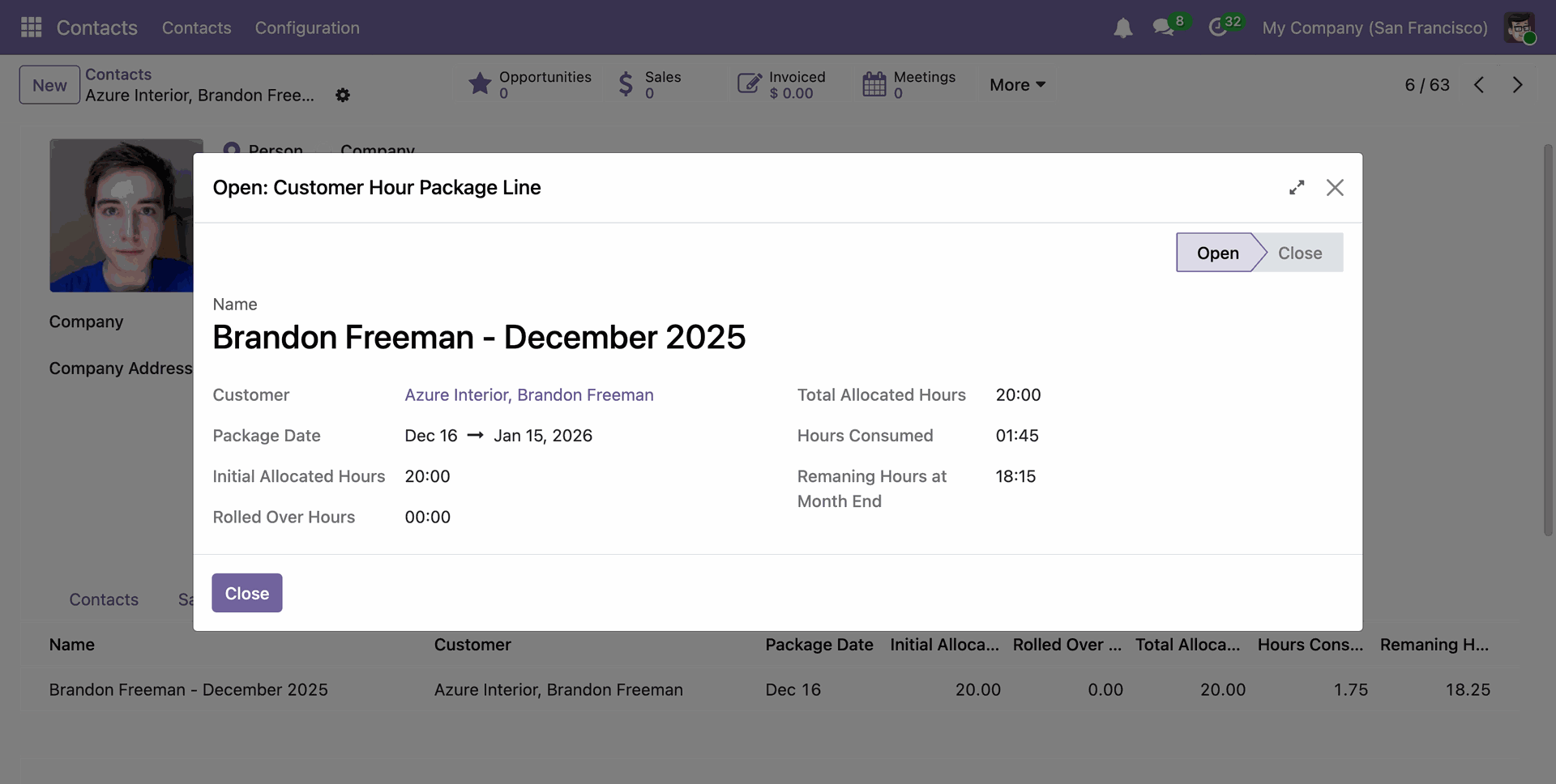Click the notification bell icon
This screenshot has width=1556, height=784.
coord(1122,28)
